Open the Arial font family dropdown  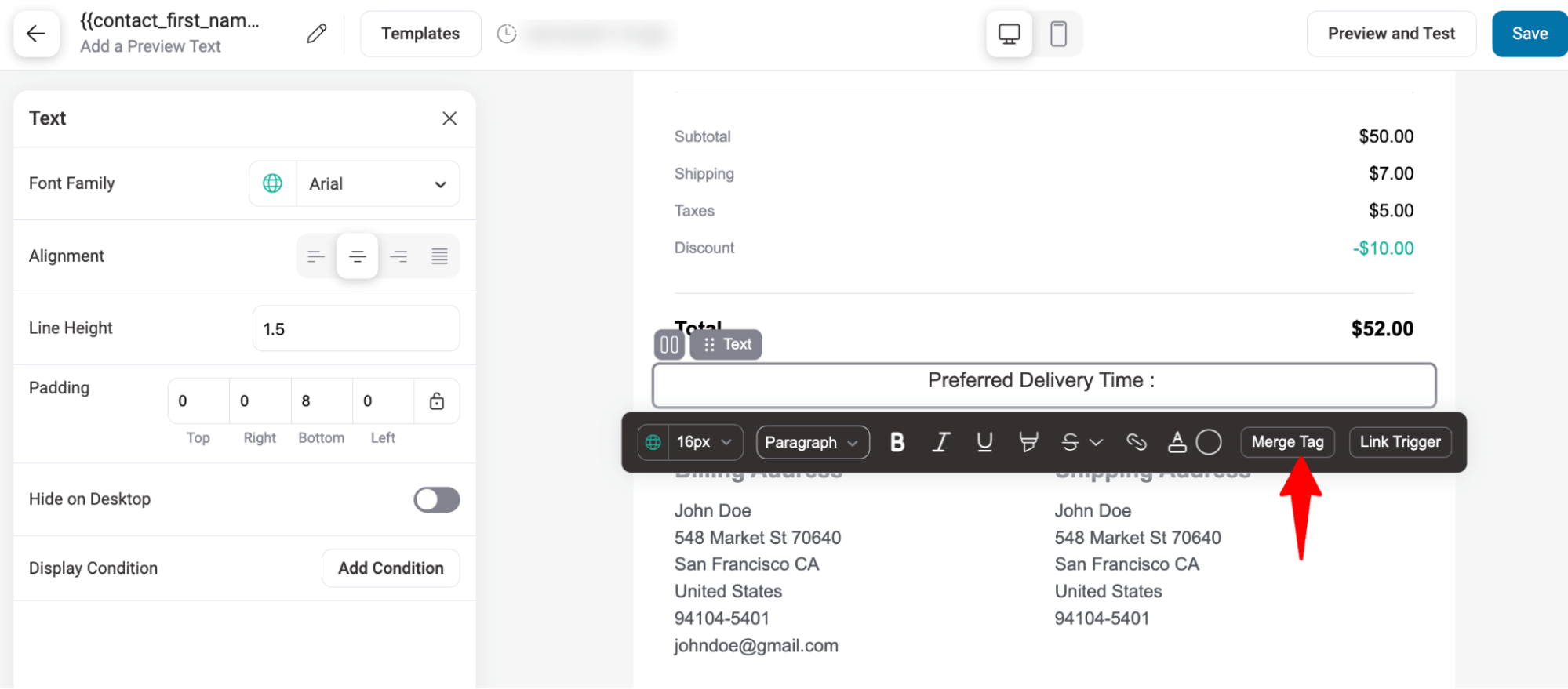pyautogui.click(x=377, y=183)
